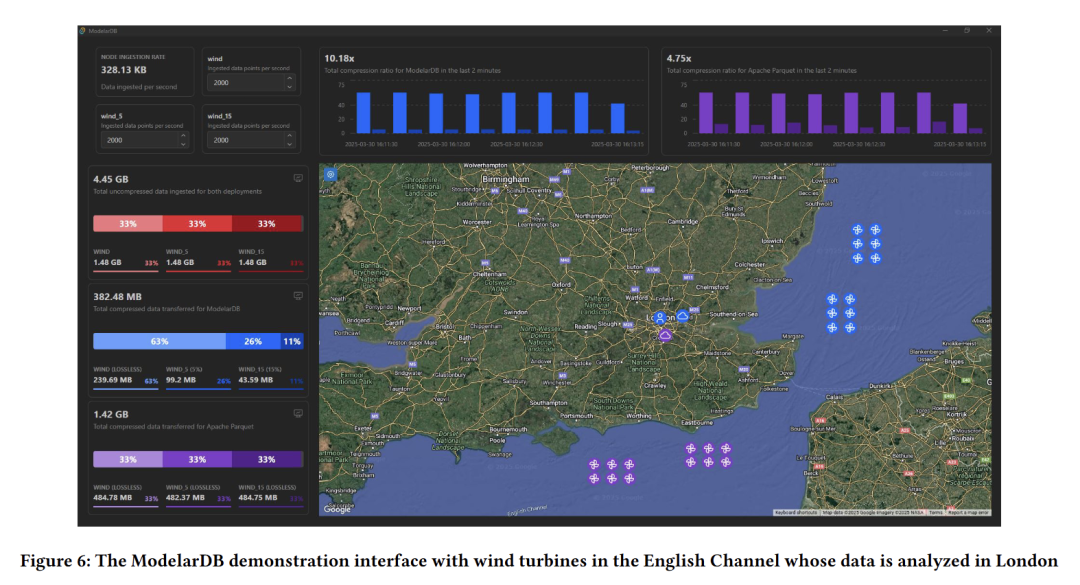1080x585 pixels.
Task: Select top-left turbine in the northernmost blue cluster
Action: point(858,229)
